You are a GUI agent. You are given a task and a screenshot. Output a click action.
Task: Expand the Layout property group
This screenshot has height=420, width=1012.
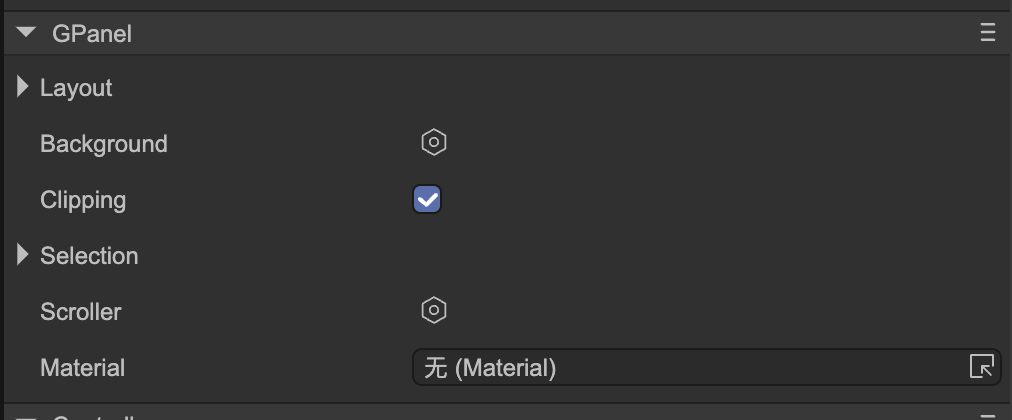[x=23, y=87]
